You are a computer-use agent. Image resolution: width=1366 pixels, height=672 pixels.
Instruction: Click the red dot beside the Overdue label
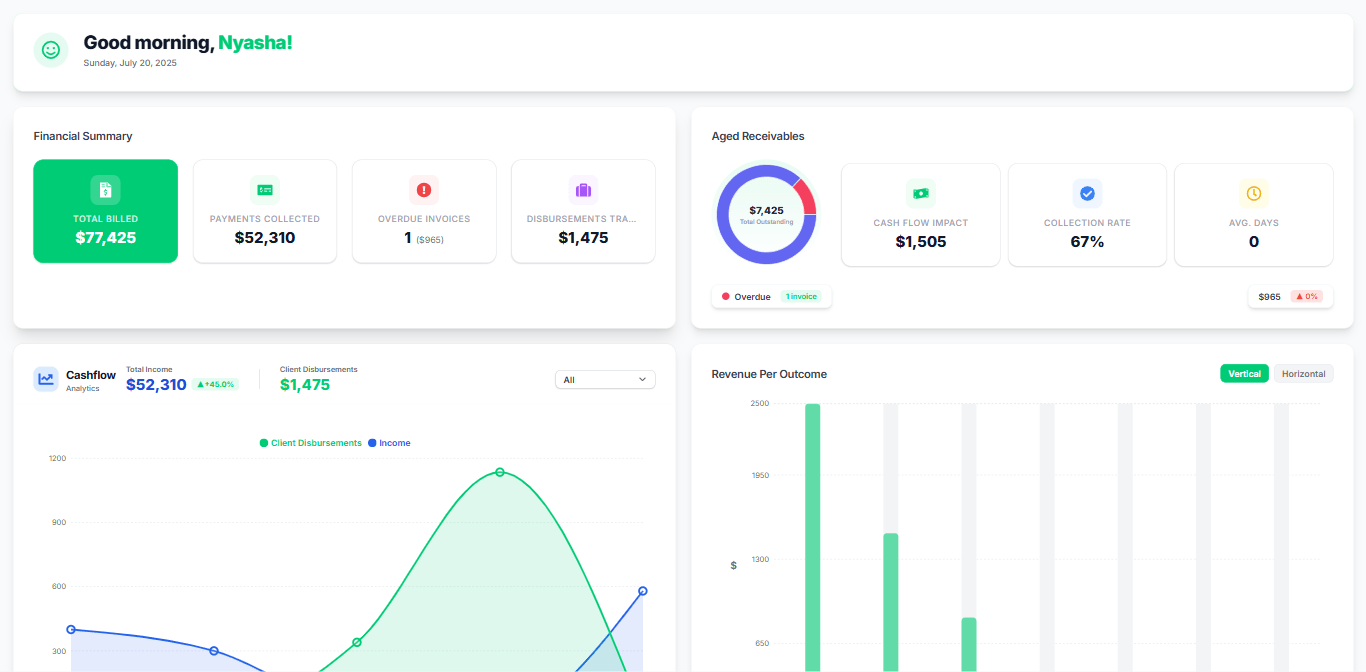(728, 296)
